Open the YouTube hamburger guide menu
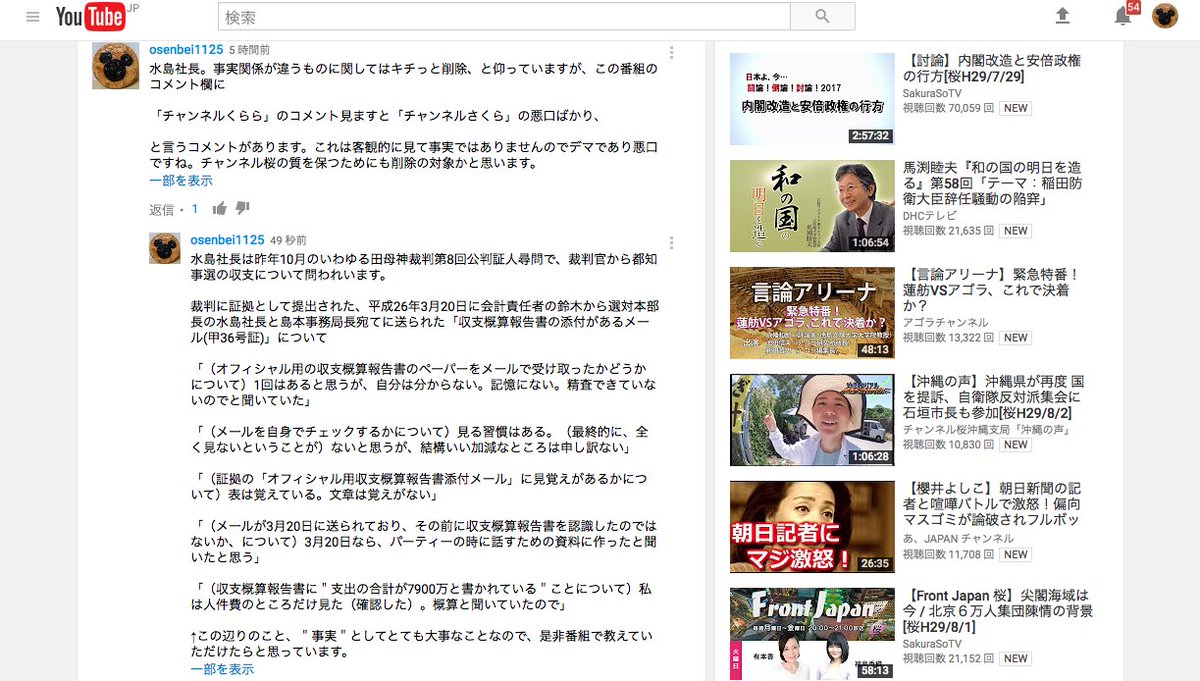This screenshot has height=681, width=1200. click(33, 17)
